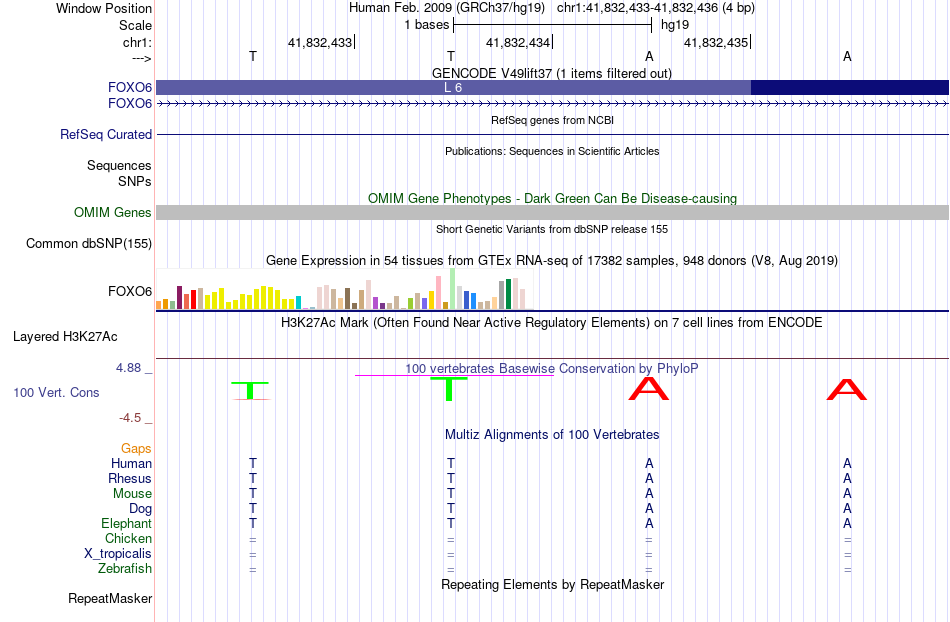Click the RefSeq Curated track label
The width and height of the screenshot is (950, 622).
(x=105, y=134)
